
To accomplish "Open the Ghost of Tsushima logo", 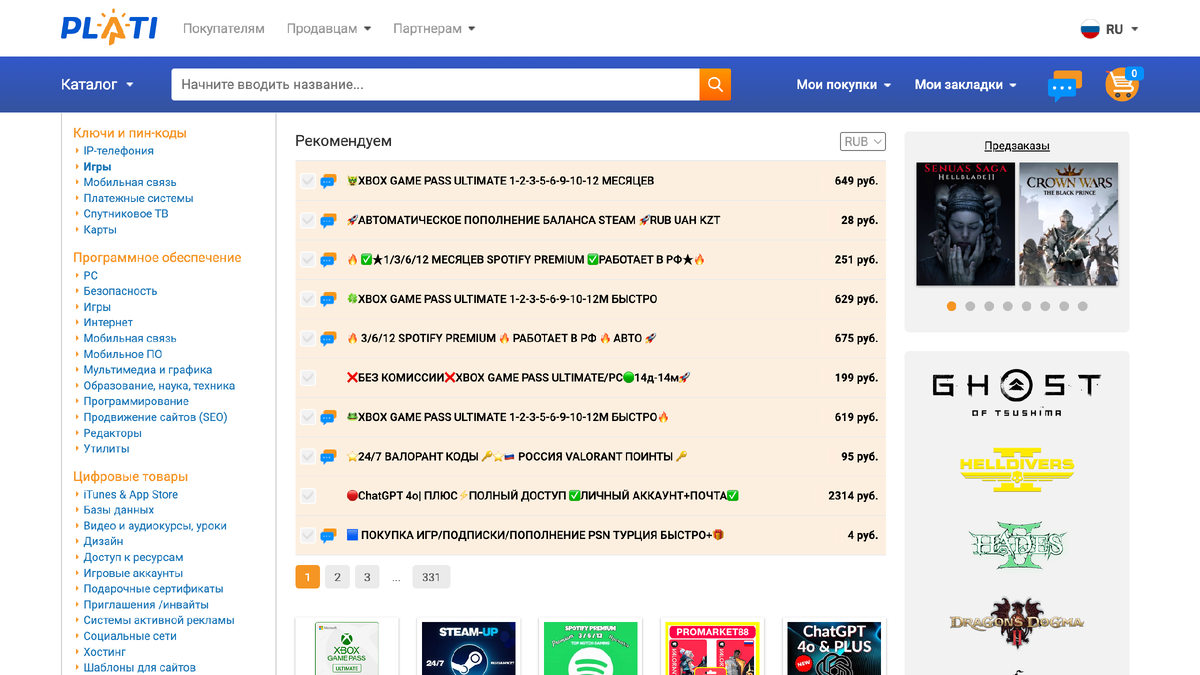I will (x=1016, y=394).
